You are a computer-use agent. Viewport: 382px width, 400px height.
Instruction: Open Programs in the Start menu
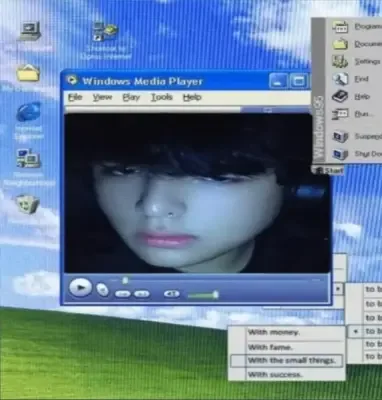[357, 27]
